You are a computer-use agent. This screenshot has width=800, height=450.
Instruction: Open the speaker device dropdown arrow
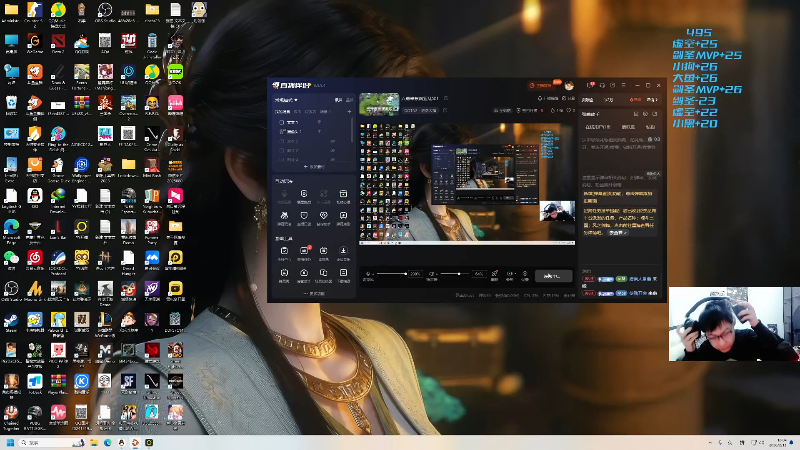(436, 274)
